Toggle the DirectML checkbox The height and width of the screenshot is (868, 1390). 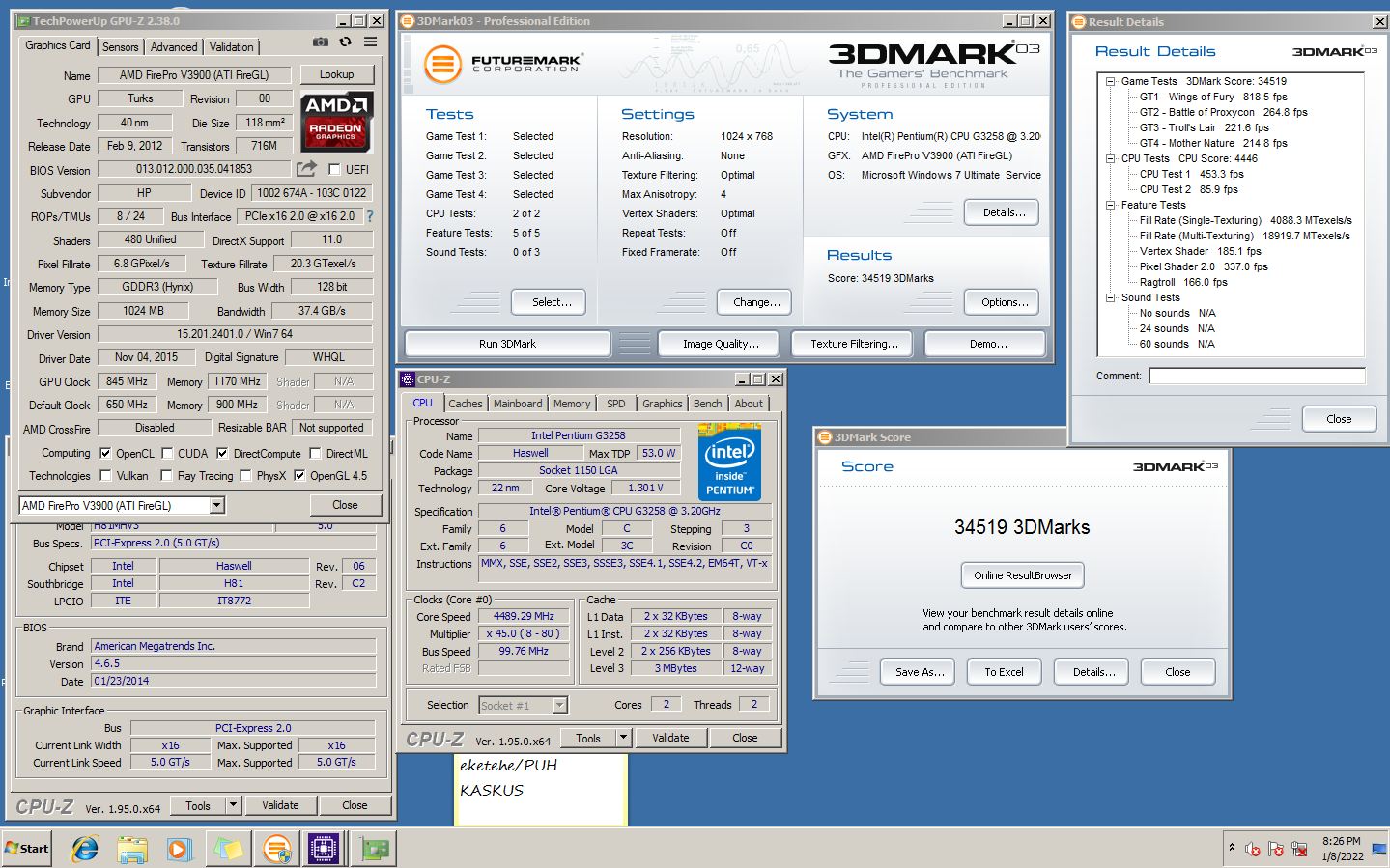point(315,453)
